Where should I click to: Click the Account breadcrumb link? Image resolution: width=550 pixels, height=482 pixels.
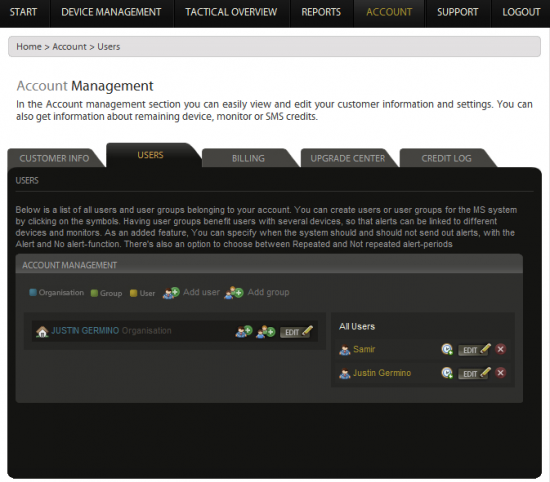[x=69, y=47]
